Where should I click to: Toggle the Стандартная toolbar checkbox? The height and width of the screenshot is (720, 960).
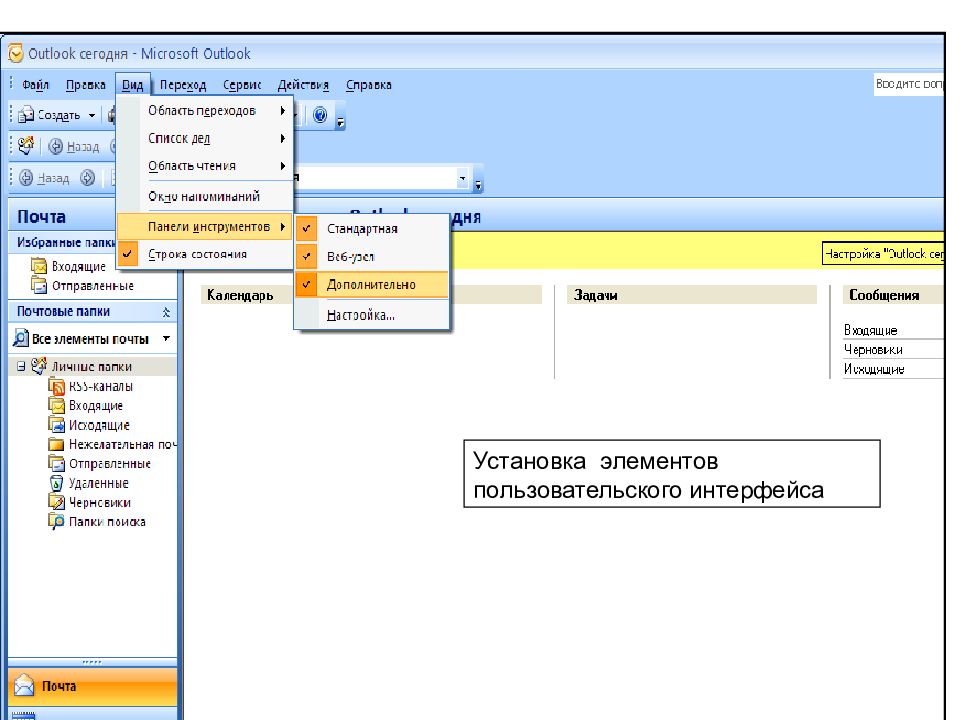click(372, 228)
